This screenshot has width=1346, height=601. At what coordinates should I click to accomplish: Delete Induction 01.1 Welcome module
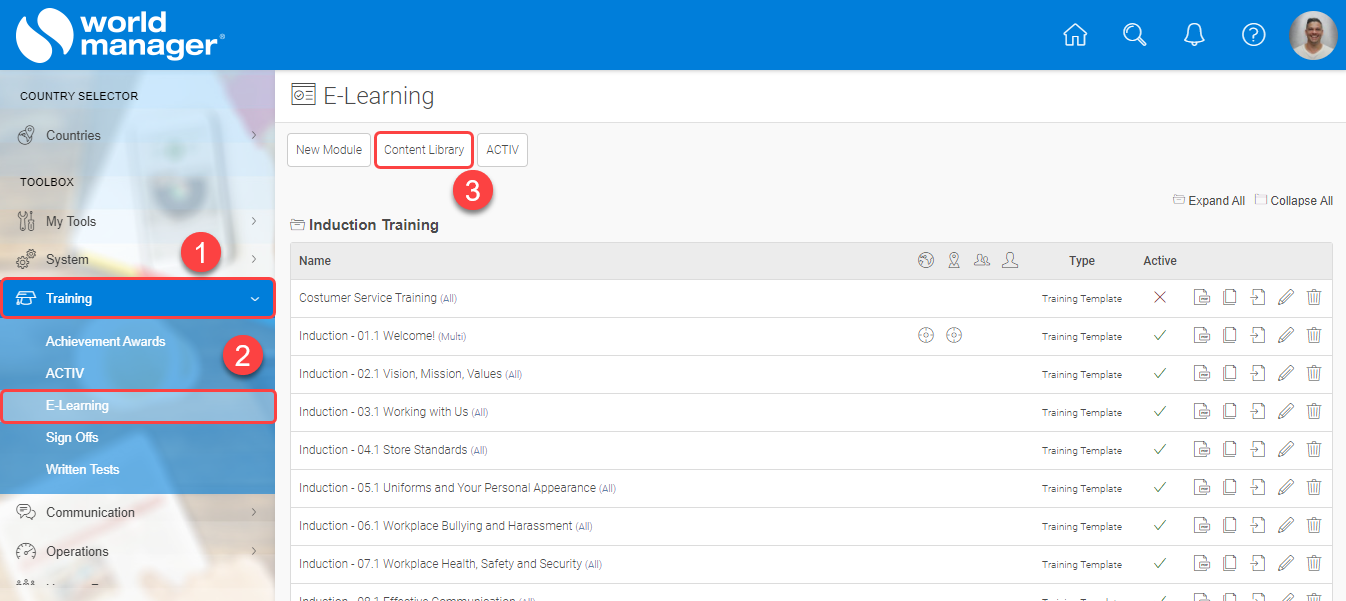coord(1314,335)
